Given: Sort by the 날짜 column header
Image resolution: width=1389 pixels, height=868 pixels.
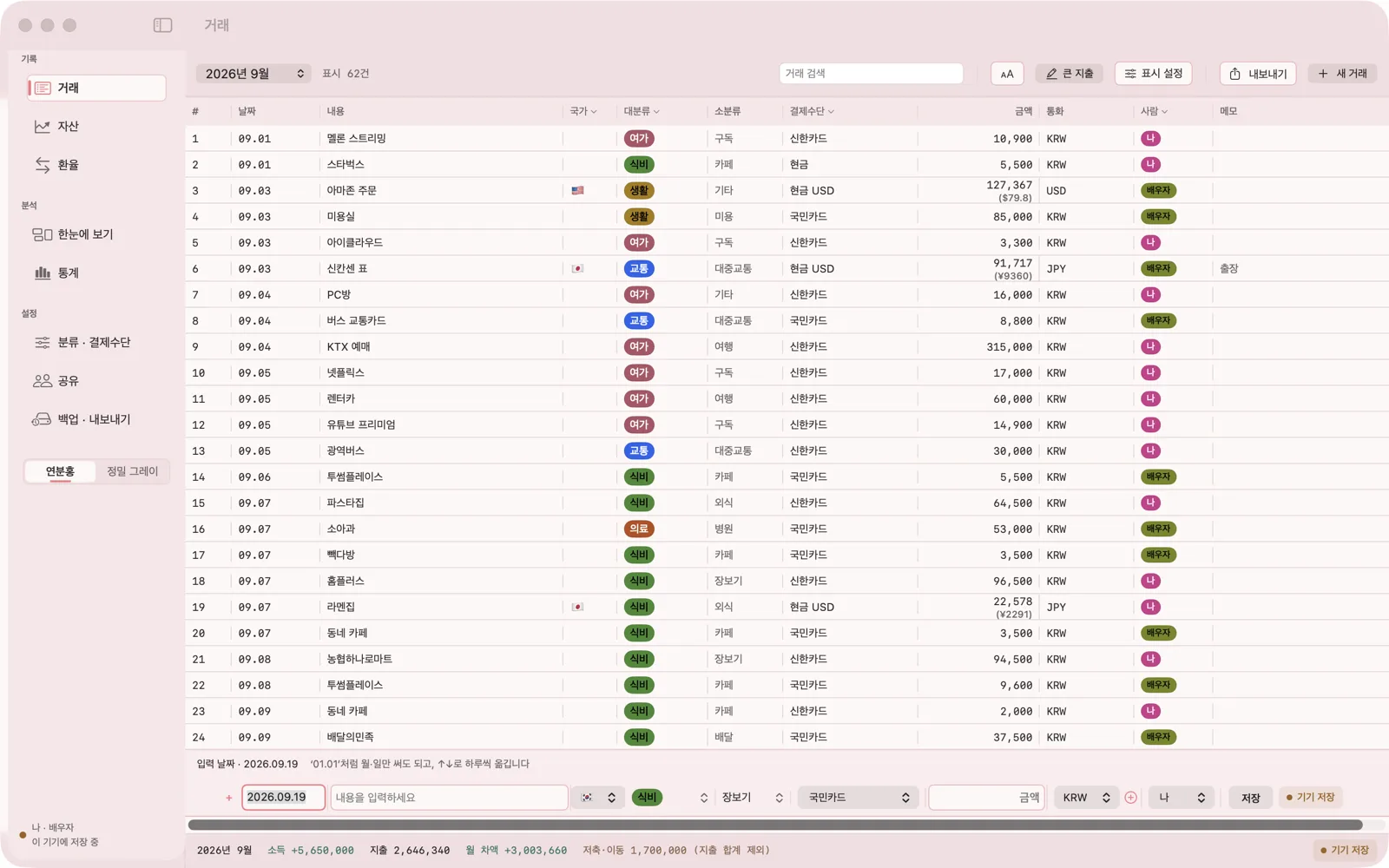Looking at the screenshot, I should point(247,111).
